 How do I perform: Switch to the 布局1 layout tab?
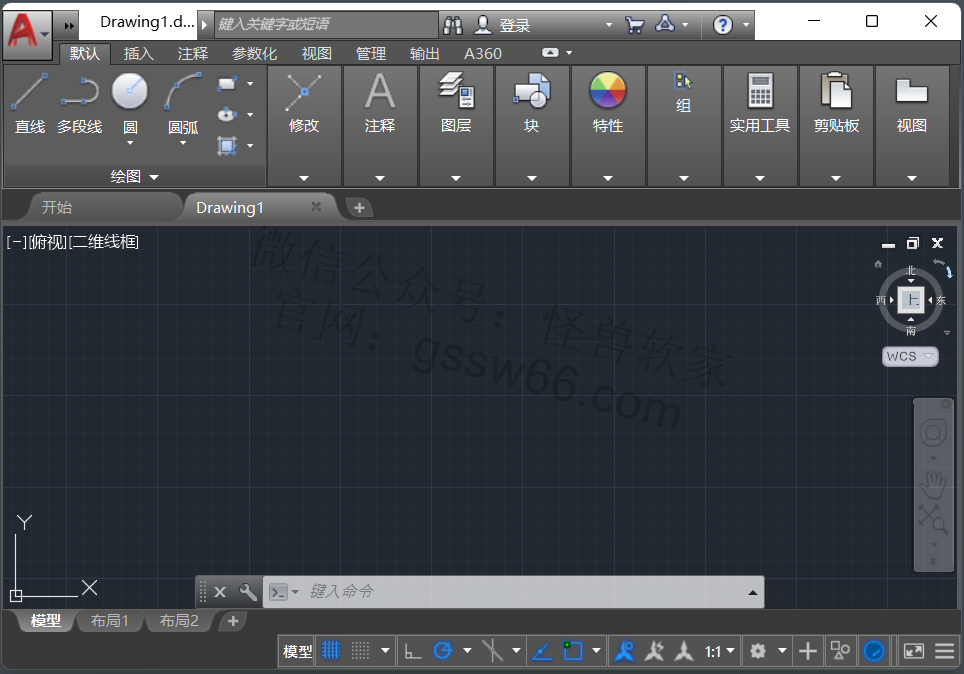click(x=110, y=621)
